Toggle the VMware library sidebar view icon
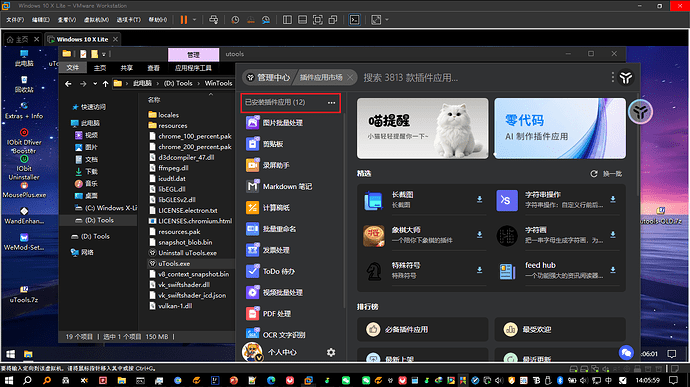 point(287,20)
